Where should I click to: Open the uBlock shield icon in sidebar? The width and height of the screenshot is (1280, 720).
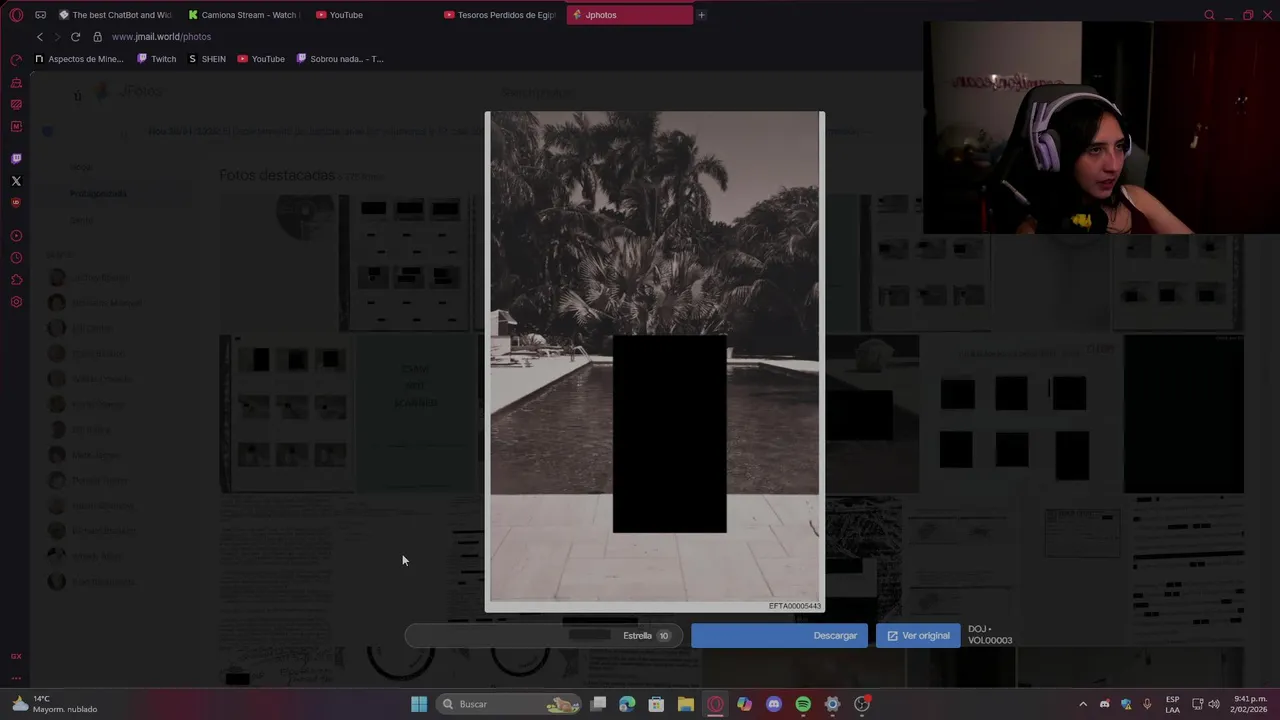click(16, 203)
